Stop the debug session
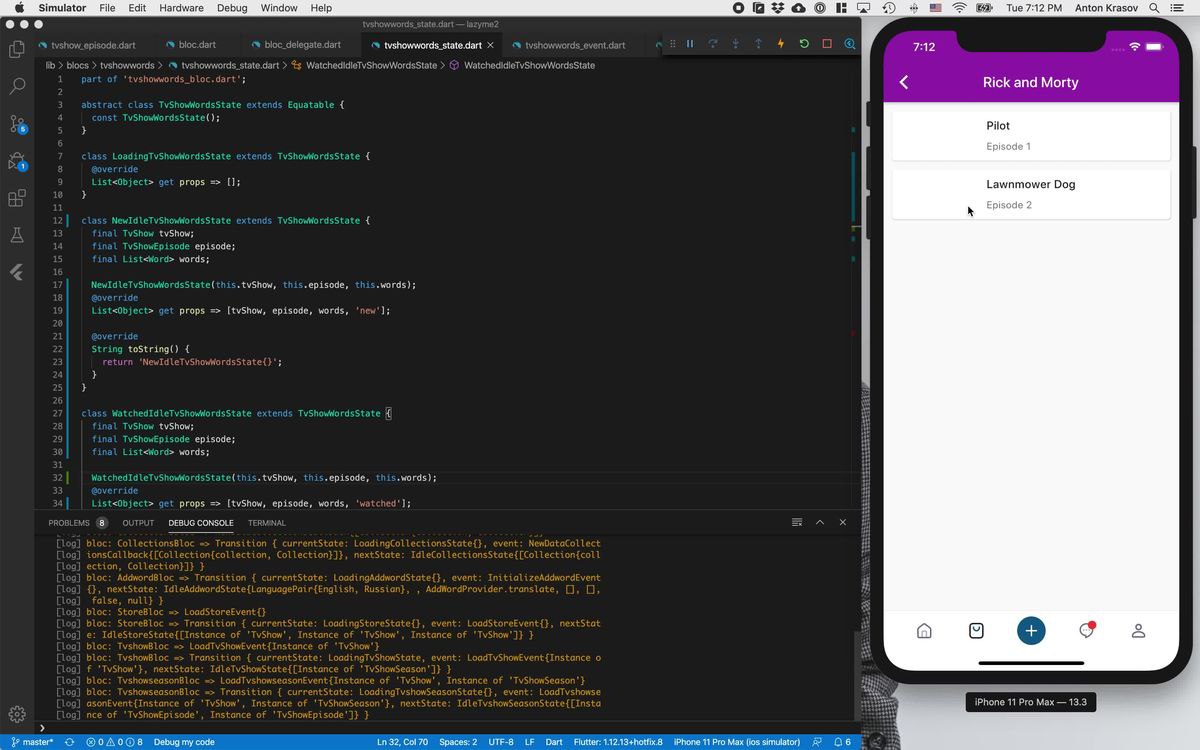Image resolution: width=1200 pixels, height=750 pixels. [x=827, y=44]
